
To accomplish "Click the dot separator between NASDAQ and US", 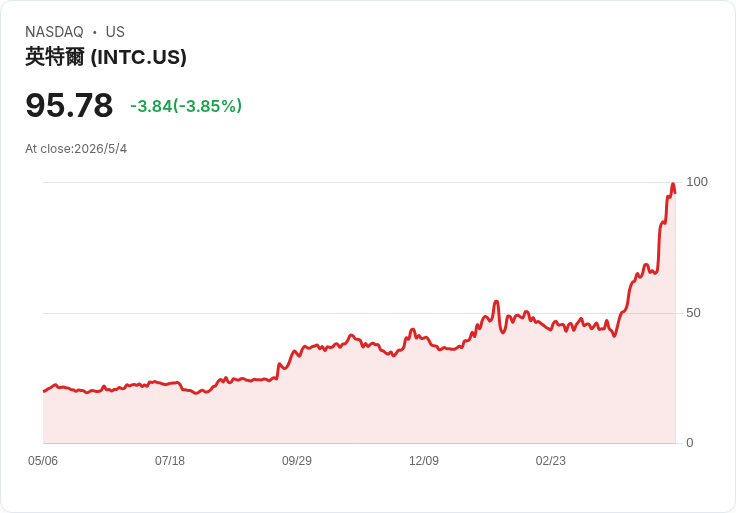I will (x=94, y=32).
